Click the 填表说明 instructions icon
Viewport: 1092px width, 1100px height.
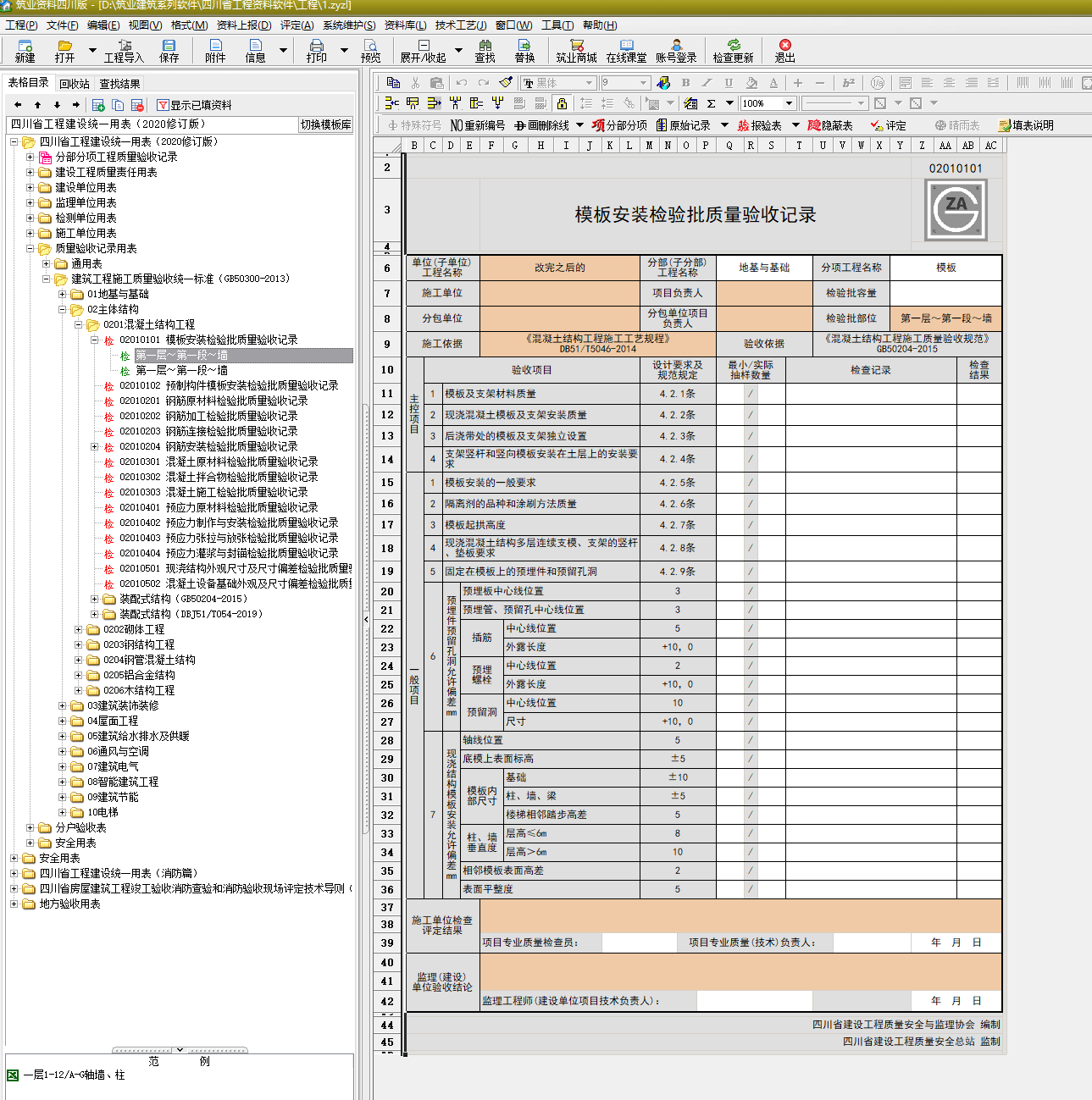tap(1026, 125)
